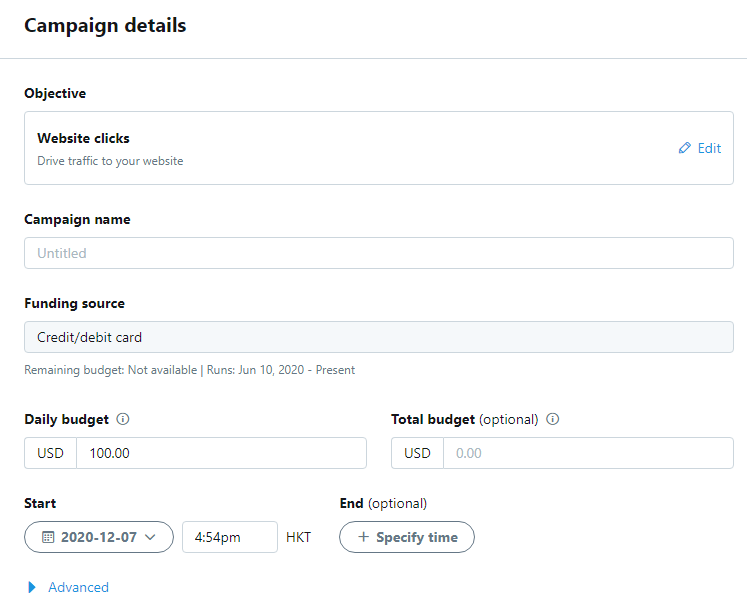Click the plus icon in Specify time

[x=363, y=537]
